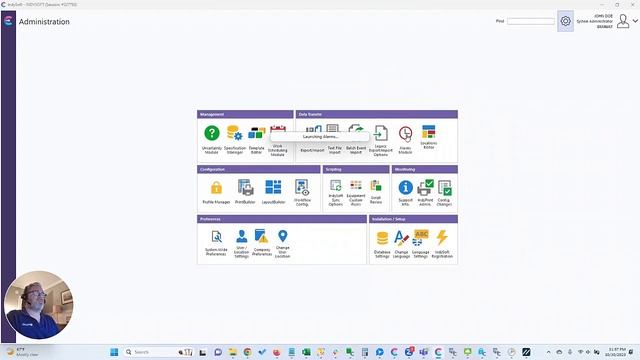Open Excel from the taskbar

306,352
